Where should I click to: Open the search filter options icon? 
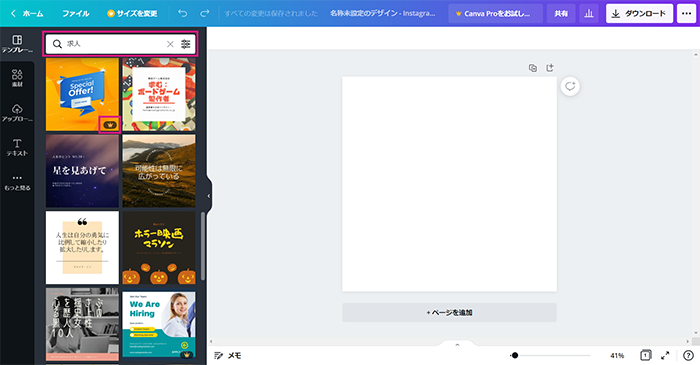(x=186, y=44)
